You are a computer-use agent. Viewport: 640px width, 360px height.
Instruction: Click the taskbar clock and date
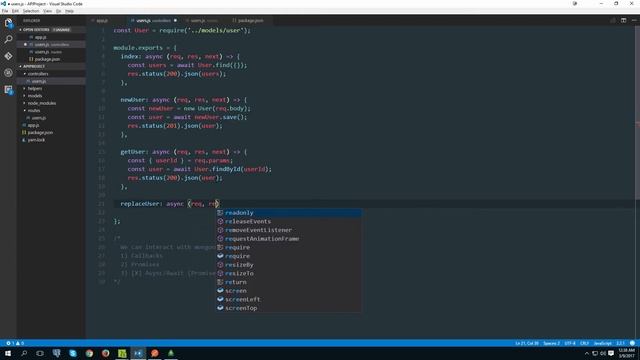pyautogui.click(x=626, y=353)
